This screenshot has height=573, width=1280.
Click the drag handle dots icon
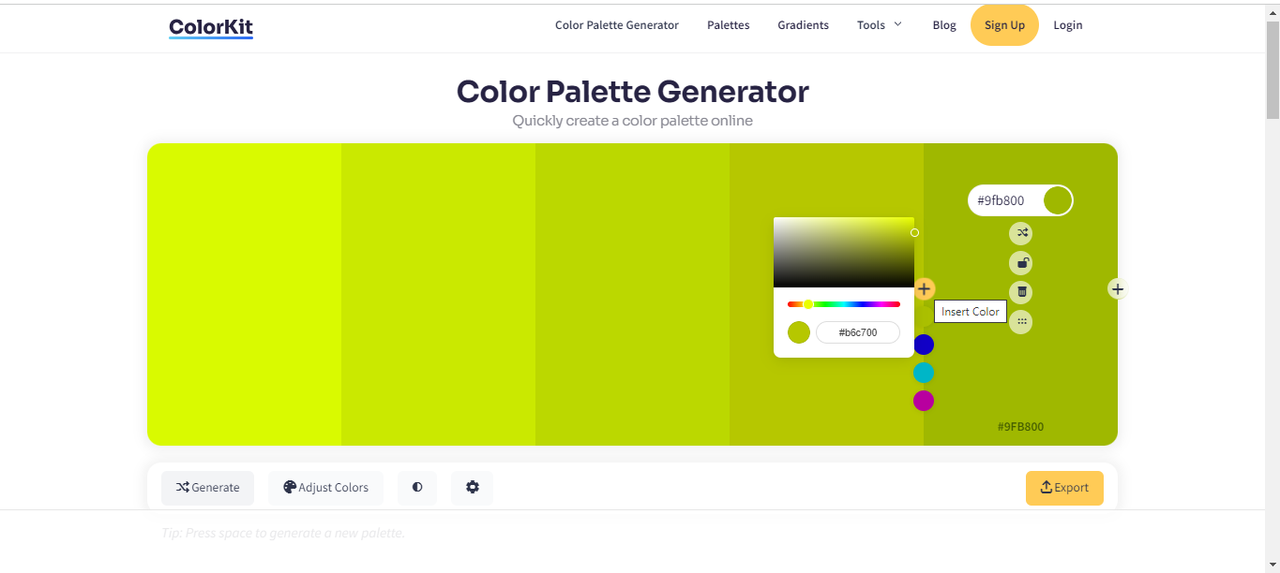click(x=1021, y=322)
